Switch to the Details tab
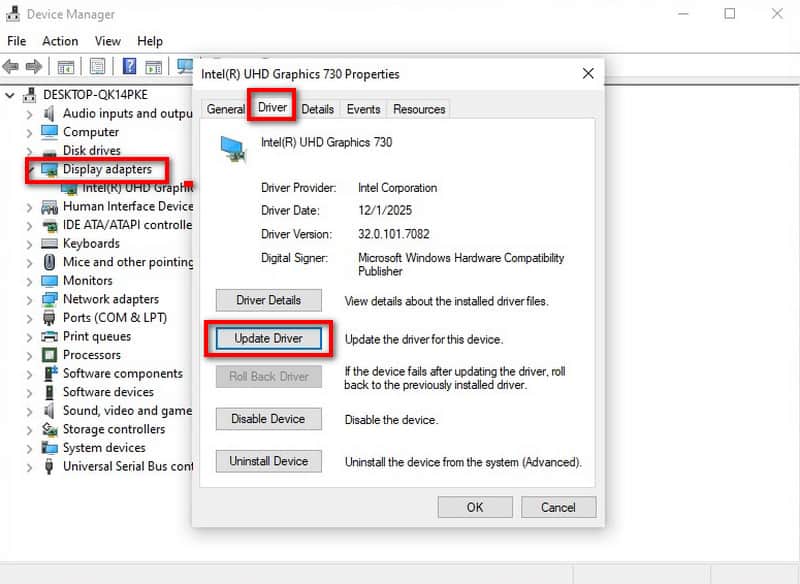Image resolution: width=800 pixels, height=584 pixels. [317, 109]
